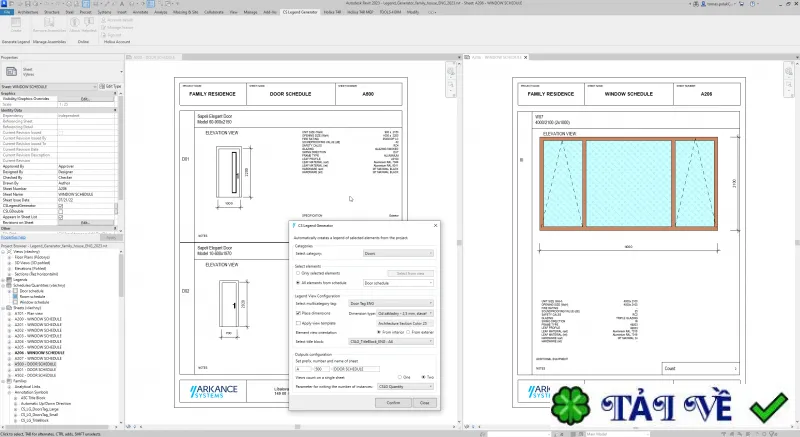This screenshot has height=437, width=800.
Task: Open the Annotate ribbon tab
Action: pos(140,12)
